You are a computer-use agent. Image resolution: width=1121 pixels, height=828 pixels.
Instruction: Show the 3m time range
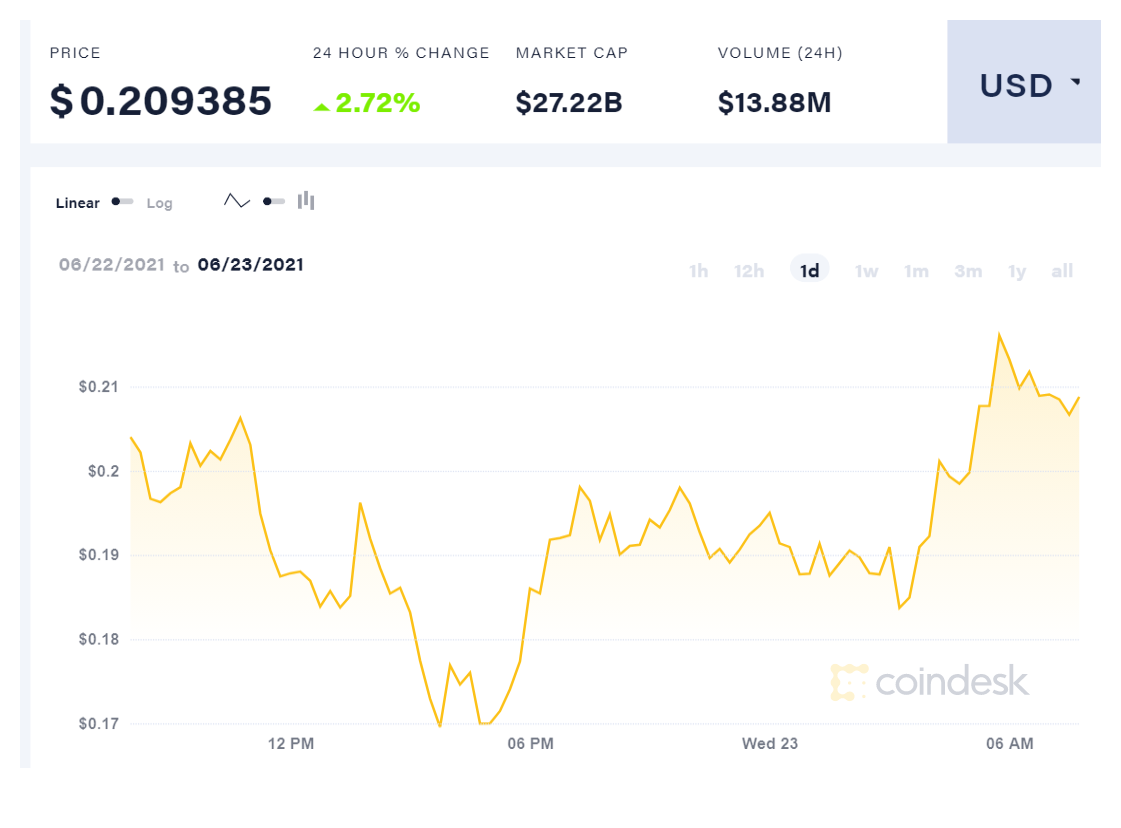click(968, 271)
